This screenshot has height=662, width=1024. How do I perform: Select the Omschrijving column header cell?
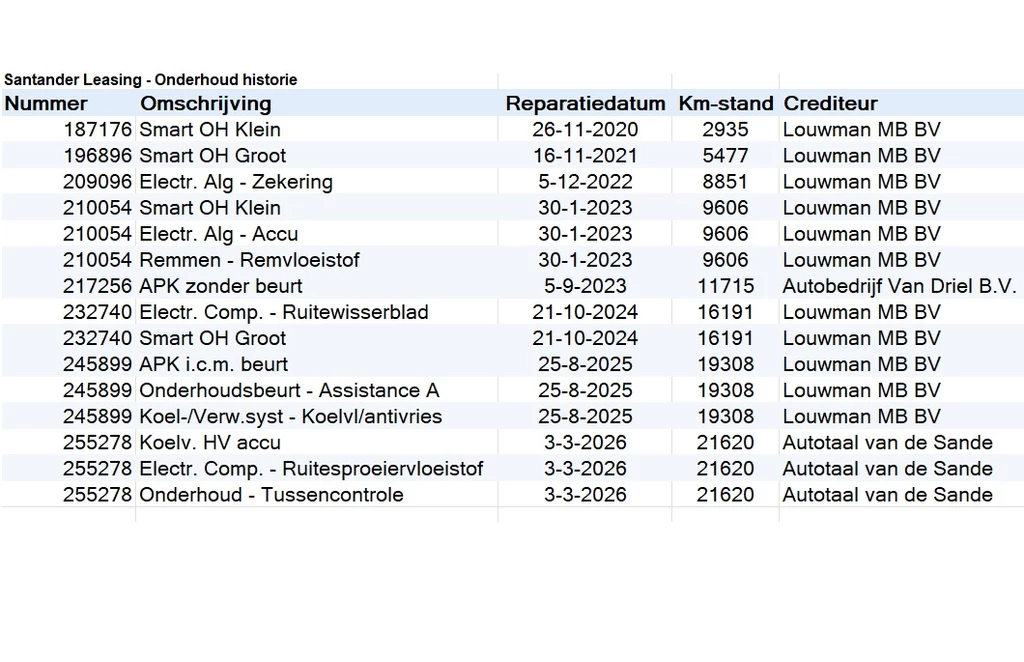pos(317,103)
